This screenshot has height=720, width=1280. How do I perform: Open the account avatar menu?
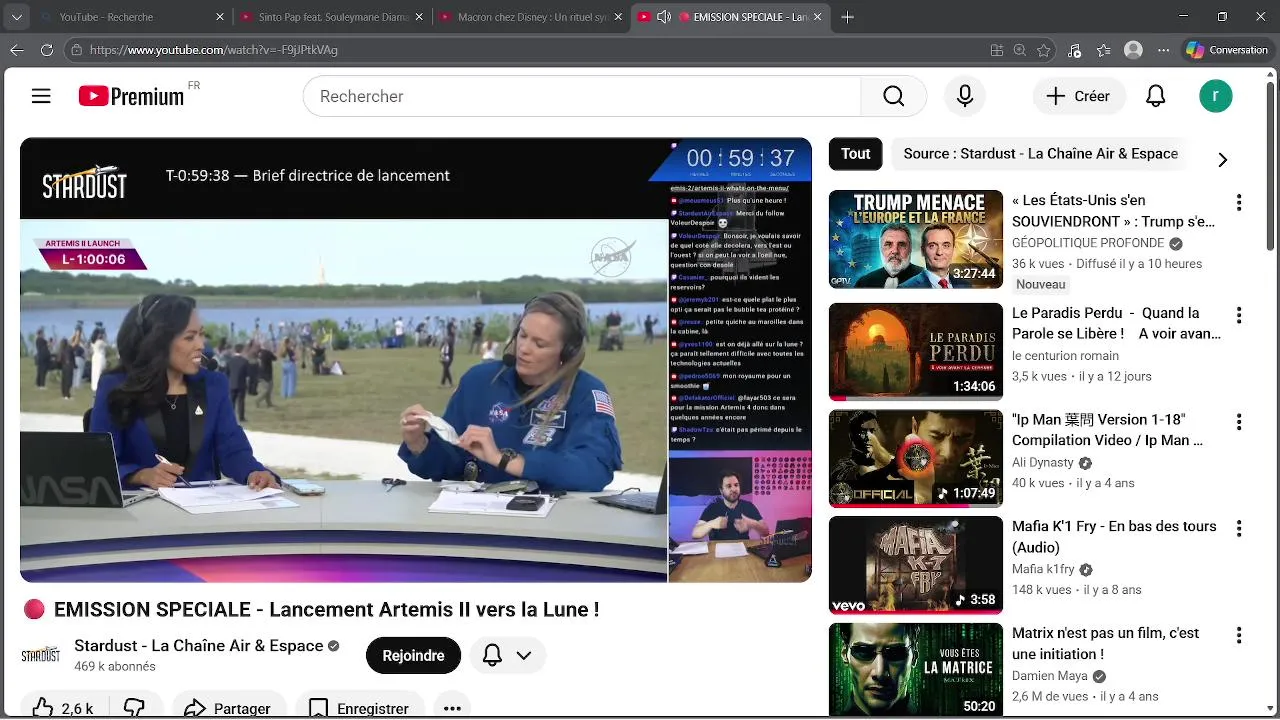tap(1216, 96)
